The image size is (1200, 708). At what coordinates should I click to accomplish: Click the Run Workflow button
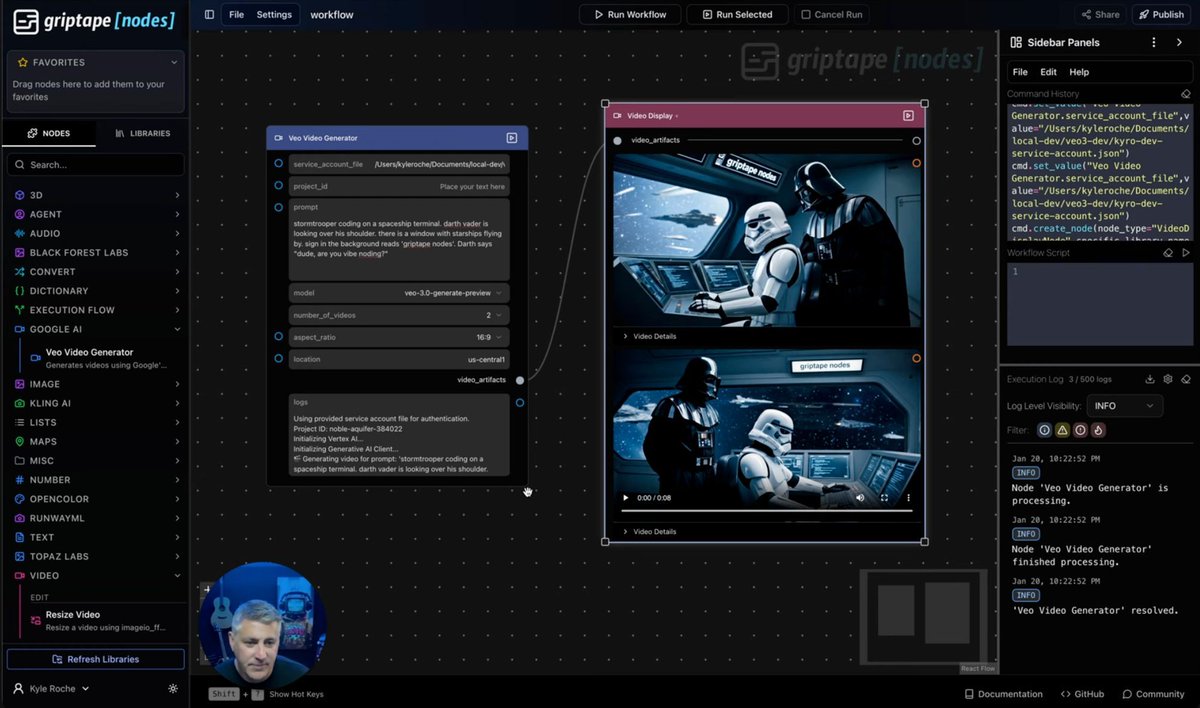click(630, 15)
